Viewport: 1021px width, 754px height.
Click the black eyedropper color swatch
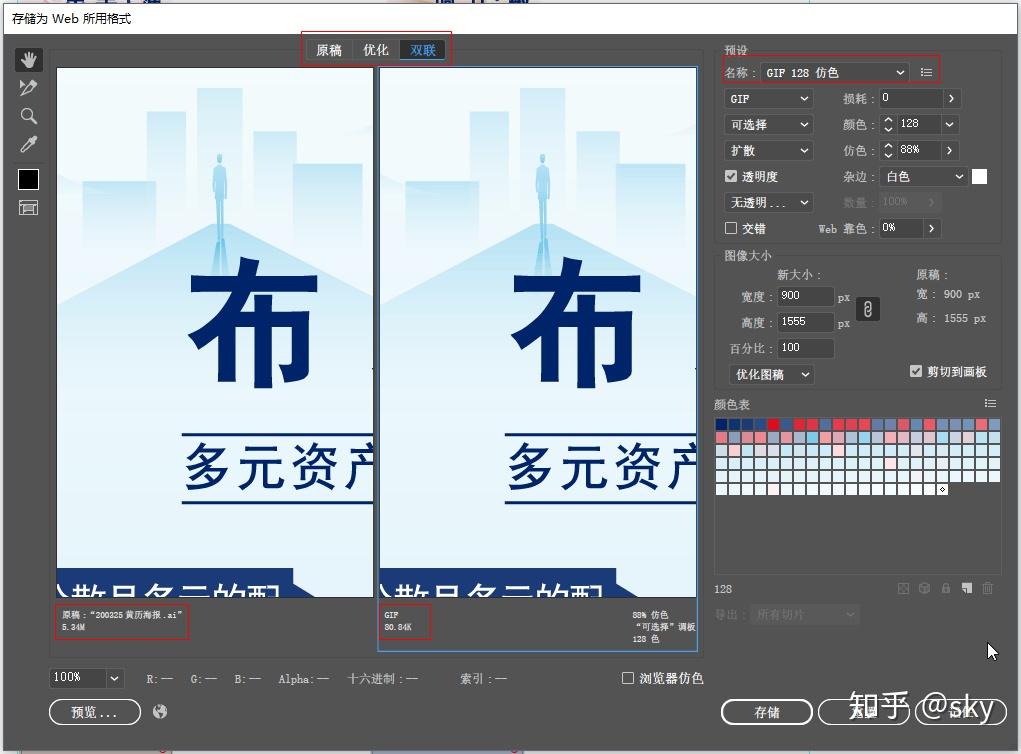coord(28,179)
